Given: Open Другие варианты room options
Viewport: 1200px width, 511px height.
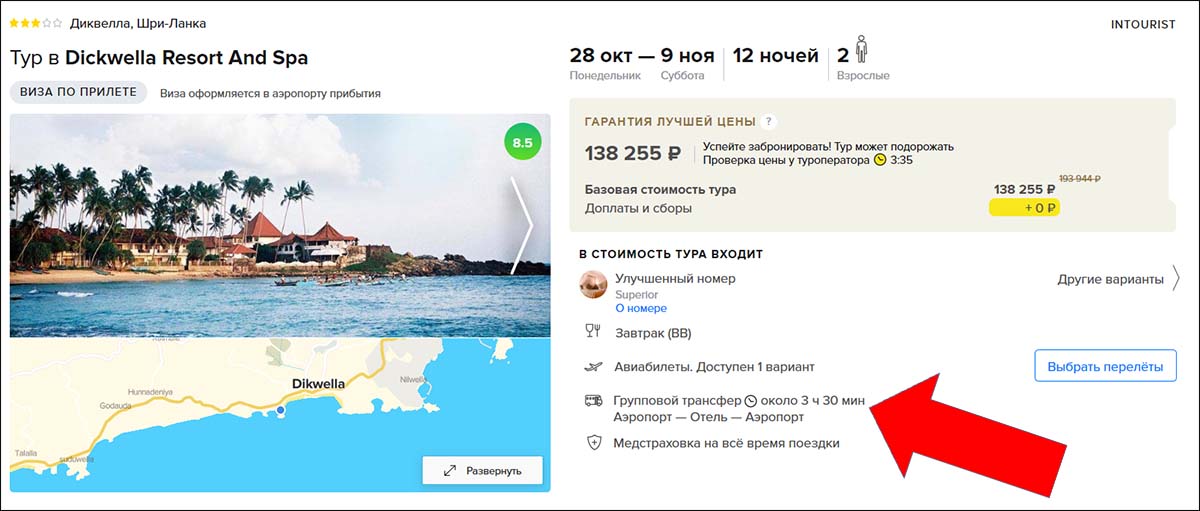Looking at the screenshot, I should (x=1118, y=279).
